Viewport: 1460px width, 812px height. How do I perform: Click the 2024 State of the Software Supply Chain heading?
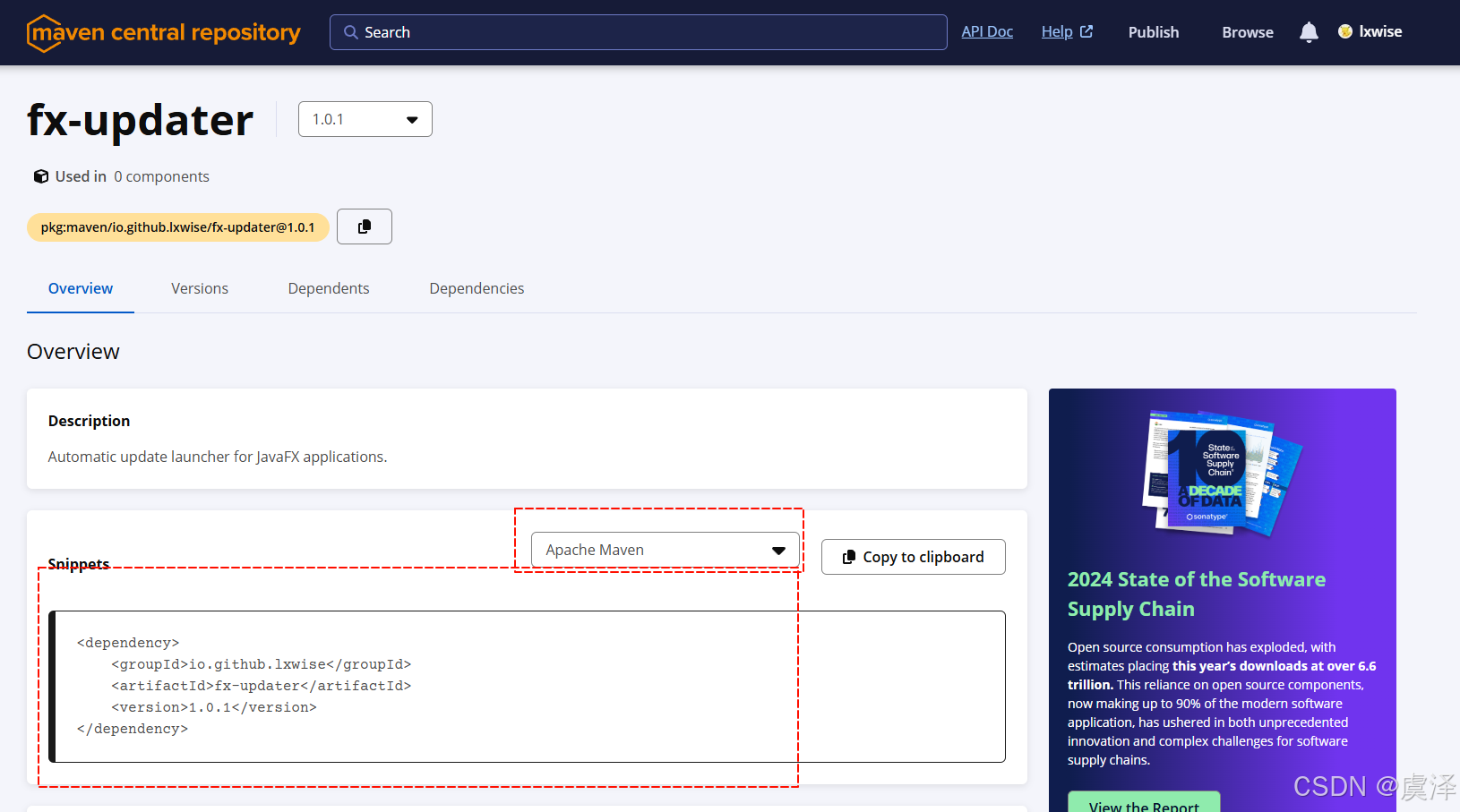1197,594
